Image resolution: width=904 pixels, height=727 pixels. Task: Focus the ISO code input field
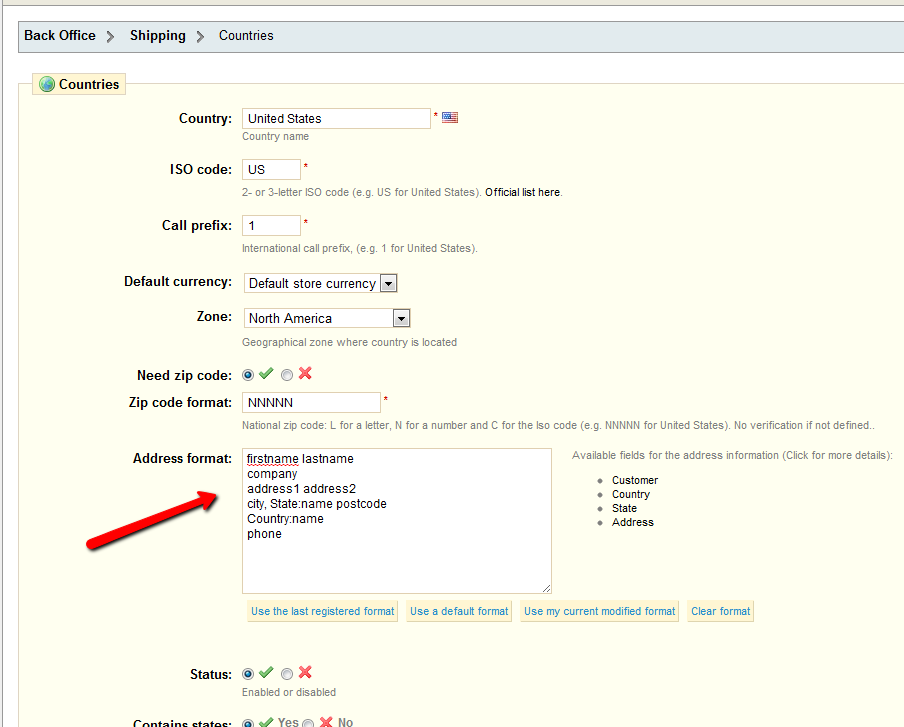(271, 169)
